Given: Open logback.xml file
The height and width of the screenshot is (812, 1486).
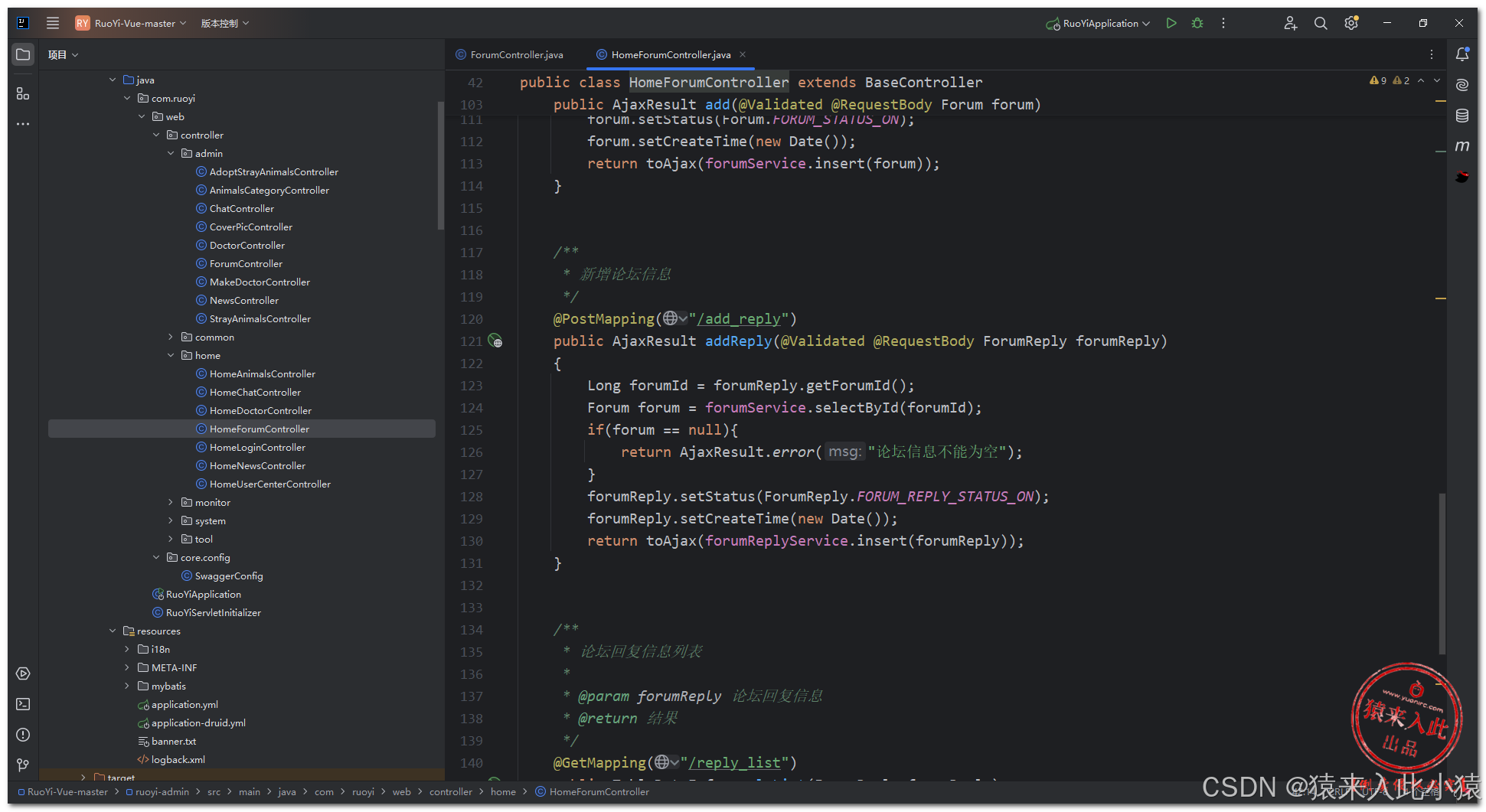Looking at the screenshot, I should click(x=178, y=759).
